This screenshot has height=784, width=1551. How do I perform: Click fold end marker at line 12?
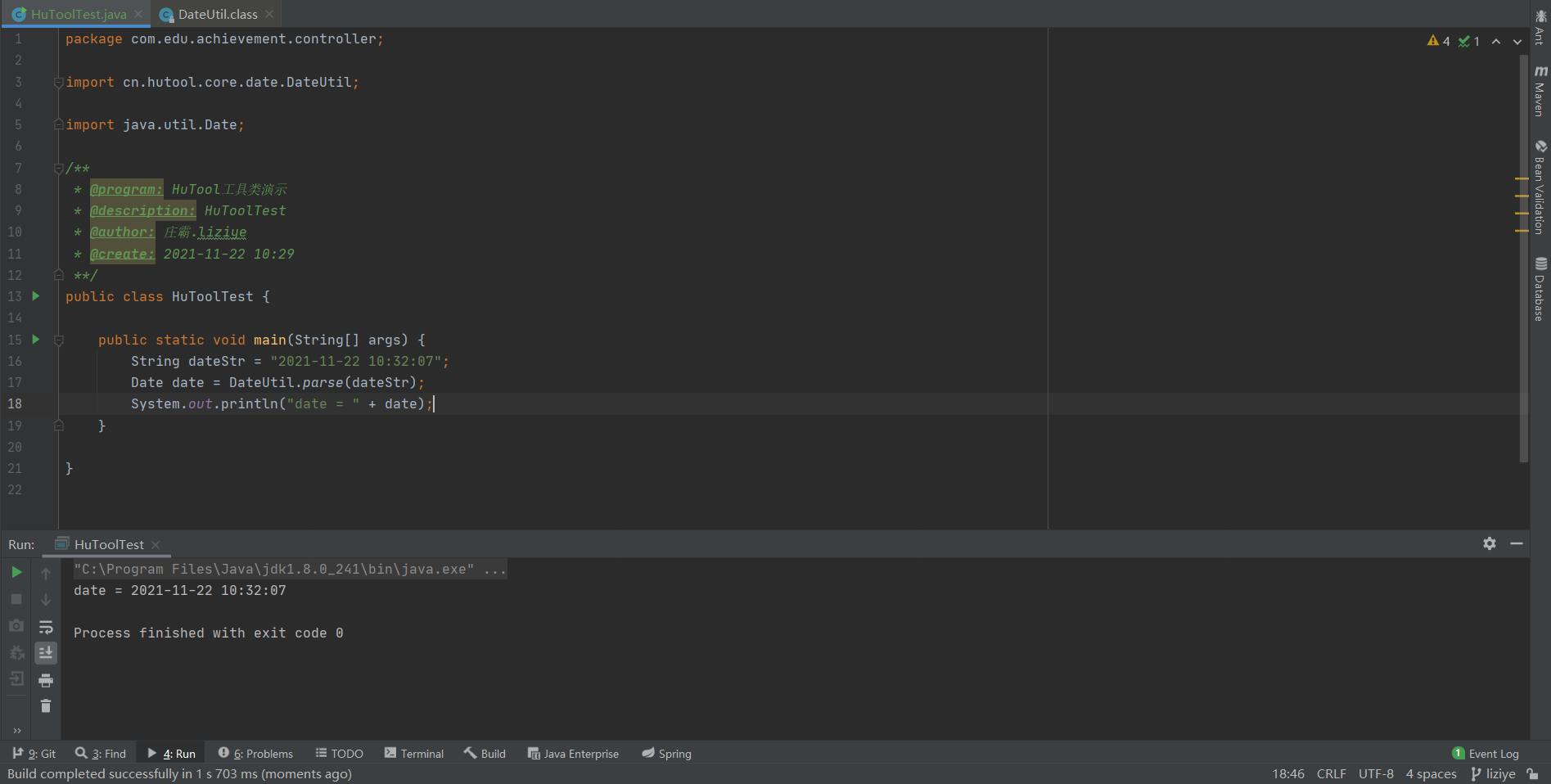(58, 275)
